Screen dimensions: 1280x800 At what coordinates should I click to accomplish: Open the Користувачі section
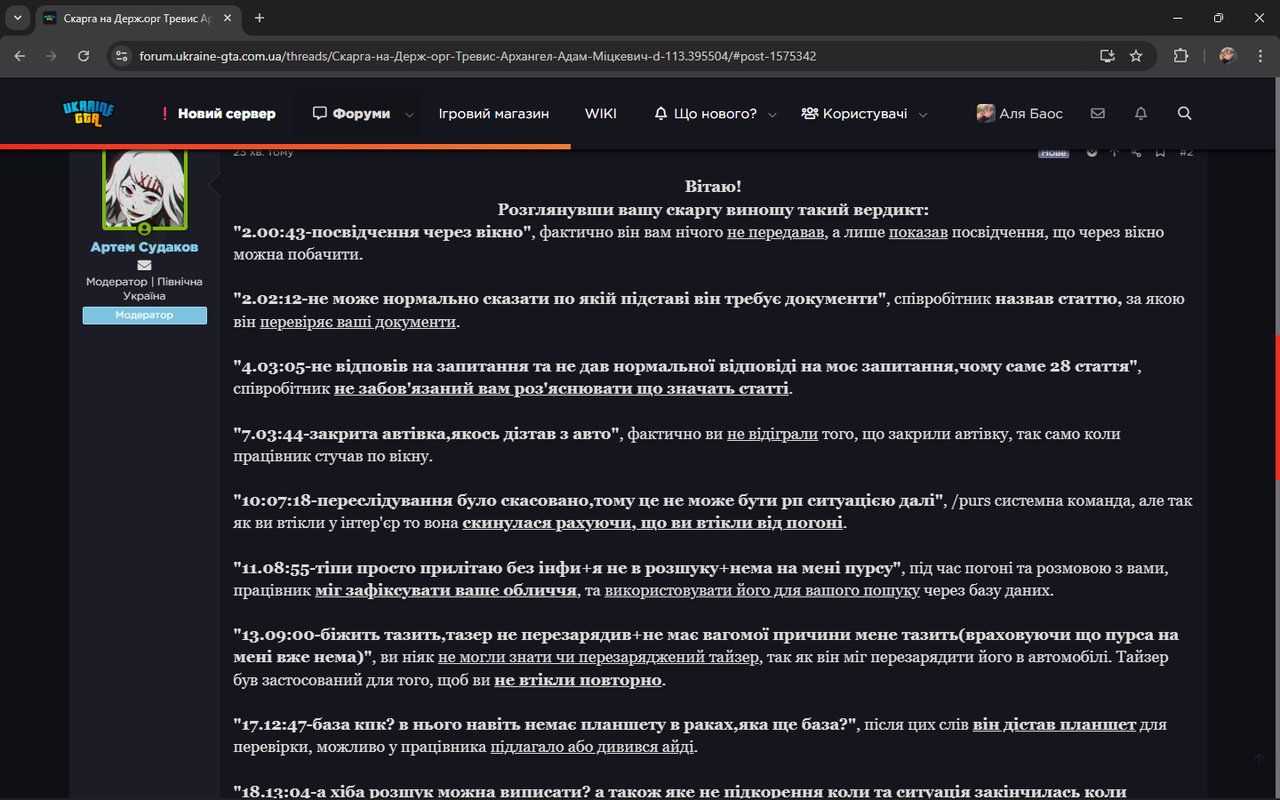point(855,114)
